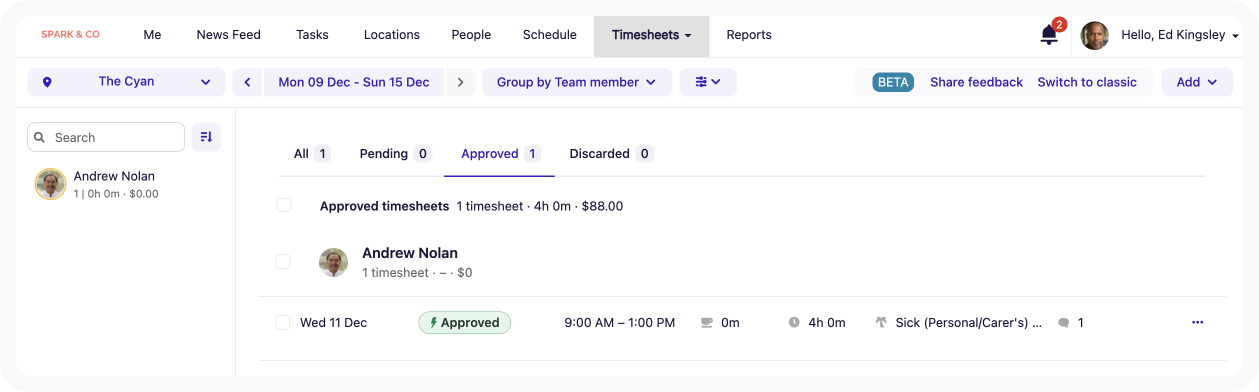Image resolution: width=1259 pixels, height=392 pixels.
Task: Open the filter settings dropdown
Action: 708,82
